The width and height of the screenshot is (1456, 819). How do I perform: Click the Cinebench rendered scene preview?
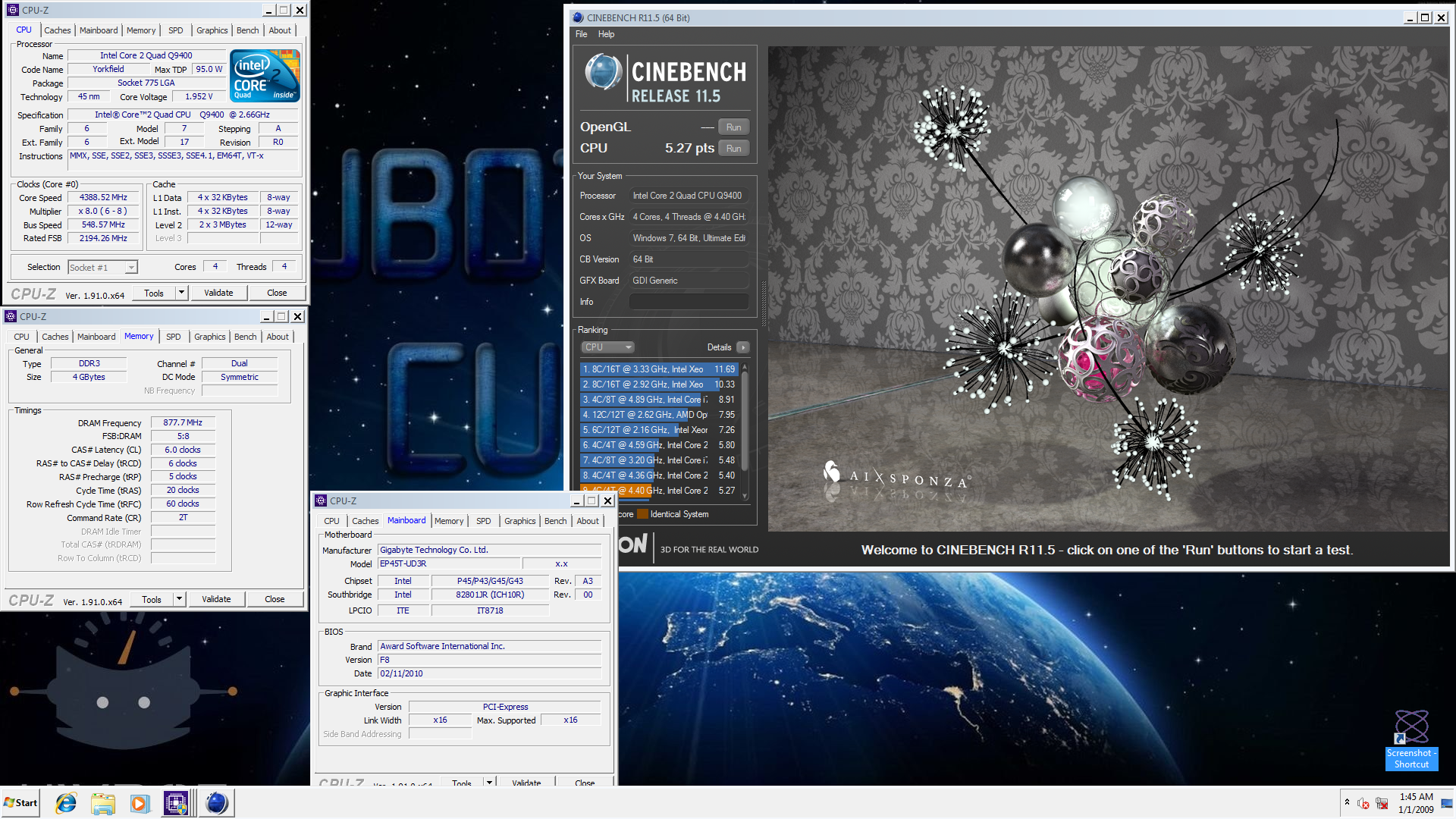pyautogui.click(x=1108, y=288)
